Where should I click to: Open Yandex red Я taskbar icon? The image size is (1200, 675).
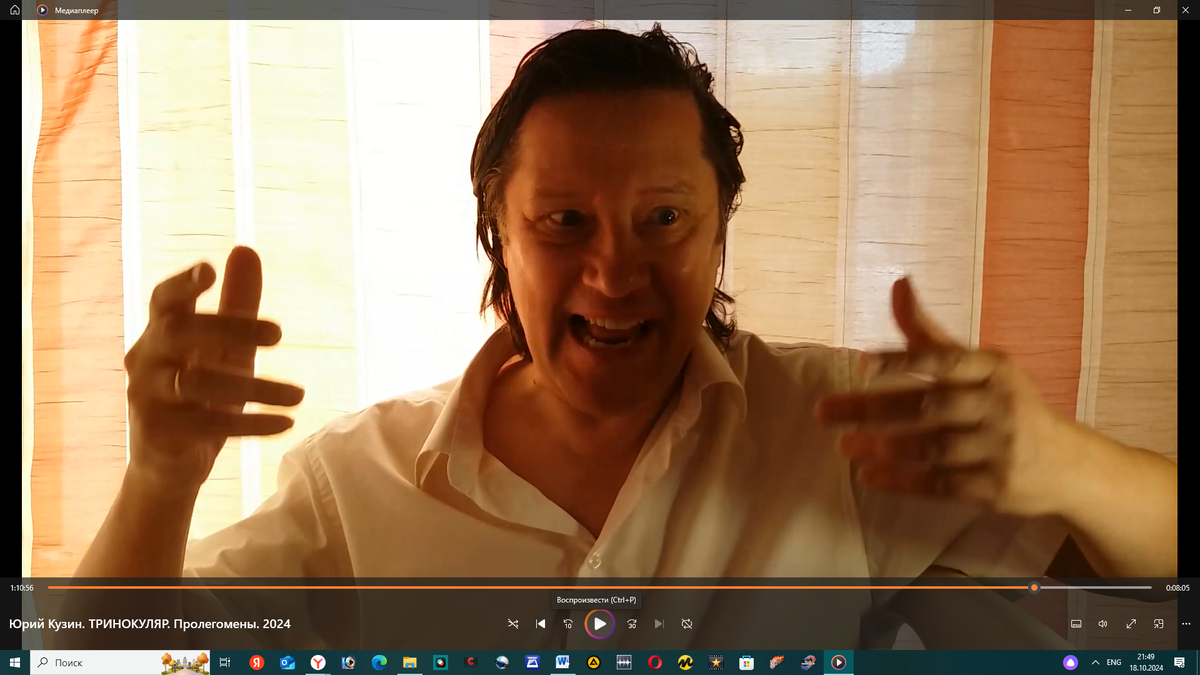256,662
